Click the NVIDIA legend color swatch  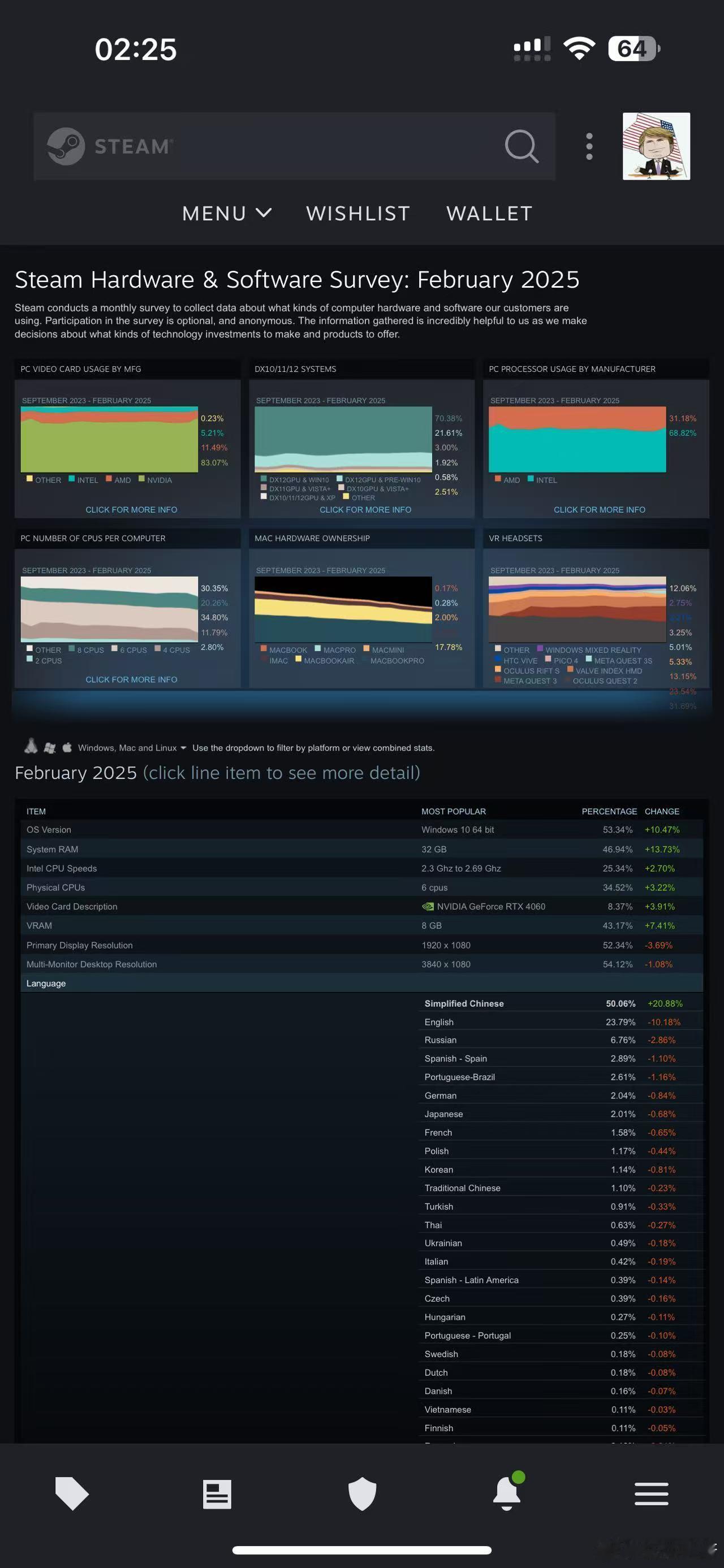141,479
